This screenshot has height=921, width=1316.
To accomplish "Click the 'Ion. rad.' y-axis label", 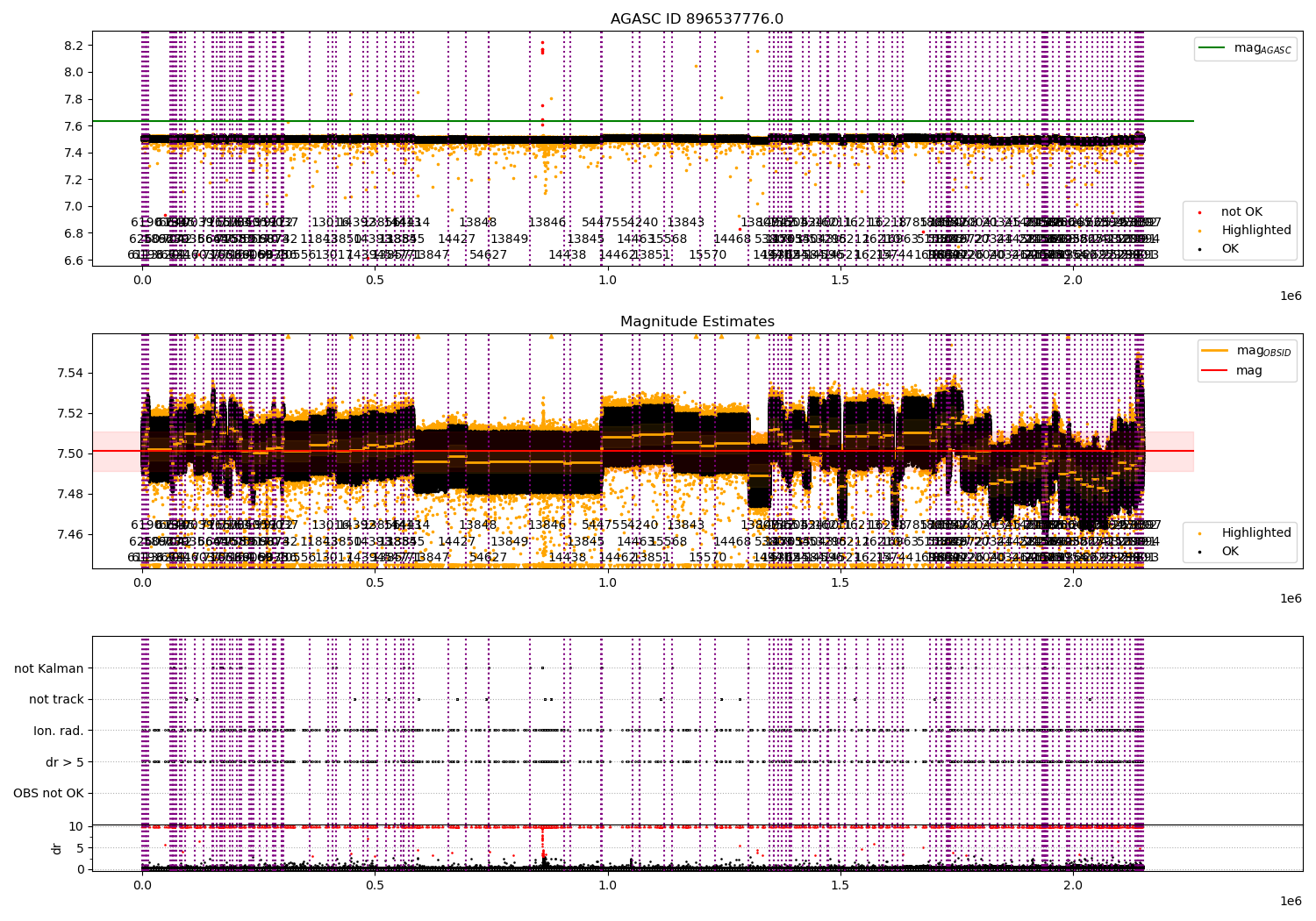I will tap(59, 731).
